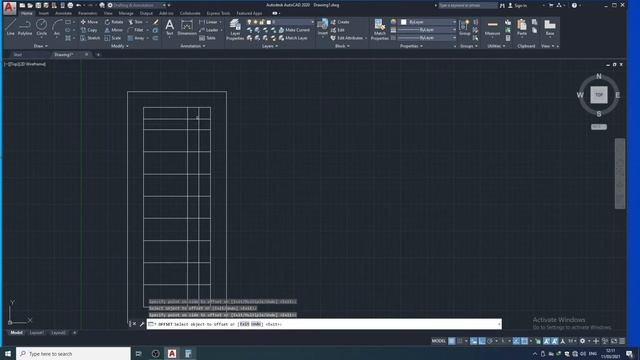Toggle object snap tracking in status bar
This screenshot has width=640, height=360.
tap(516, 341)
